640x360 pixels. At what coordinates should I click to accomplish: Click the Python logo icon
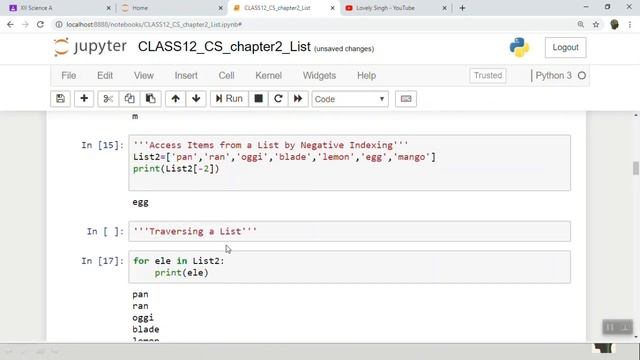tap(519, 47)
